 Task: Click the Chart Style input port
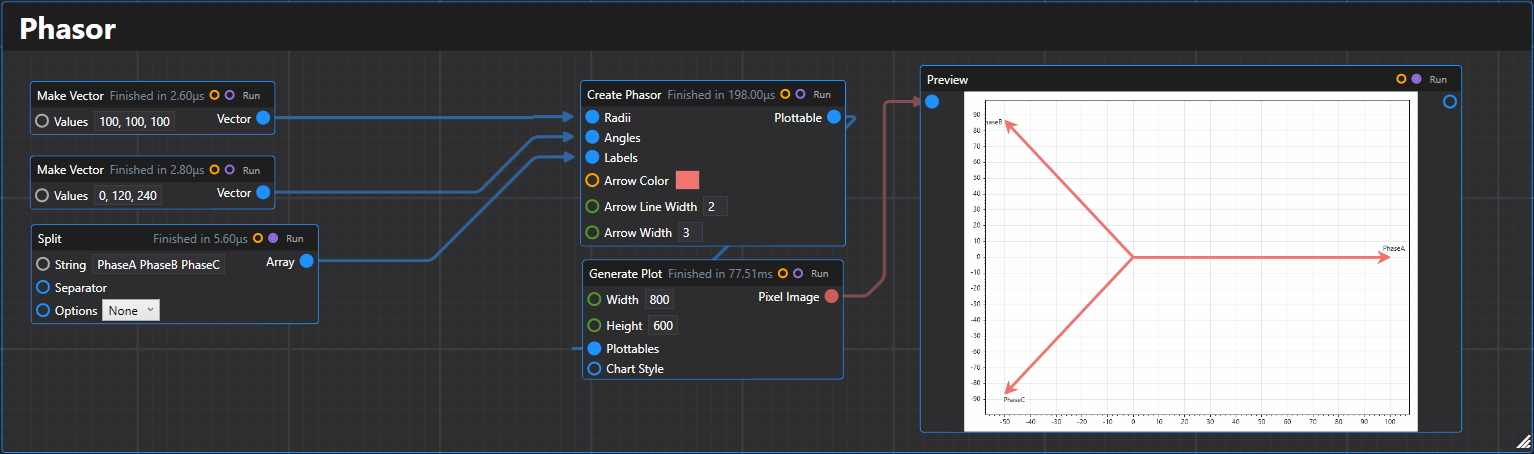click(x=594, y=368)
